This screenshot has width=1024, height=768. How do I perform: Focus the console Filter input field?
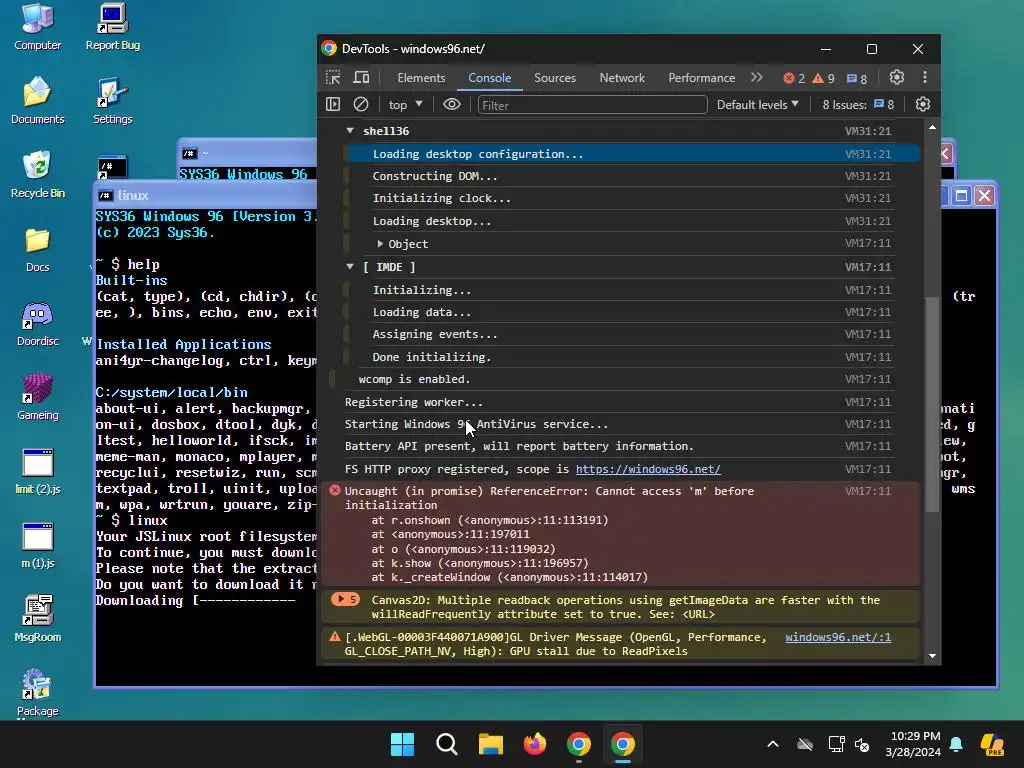[x=592, y=105]
